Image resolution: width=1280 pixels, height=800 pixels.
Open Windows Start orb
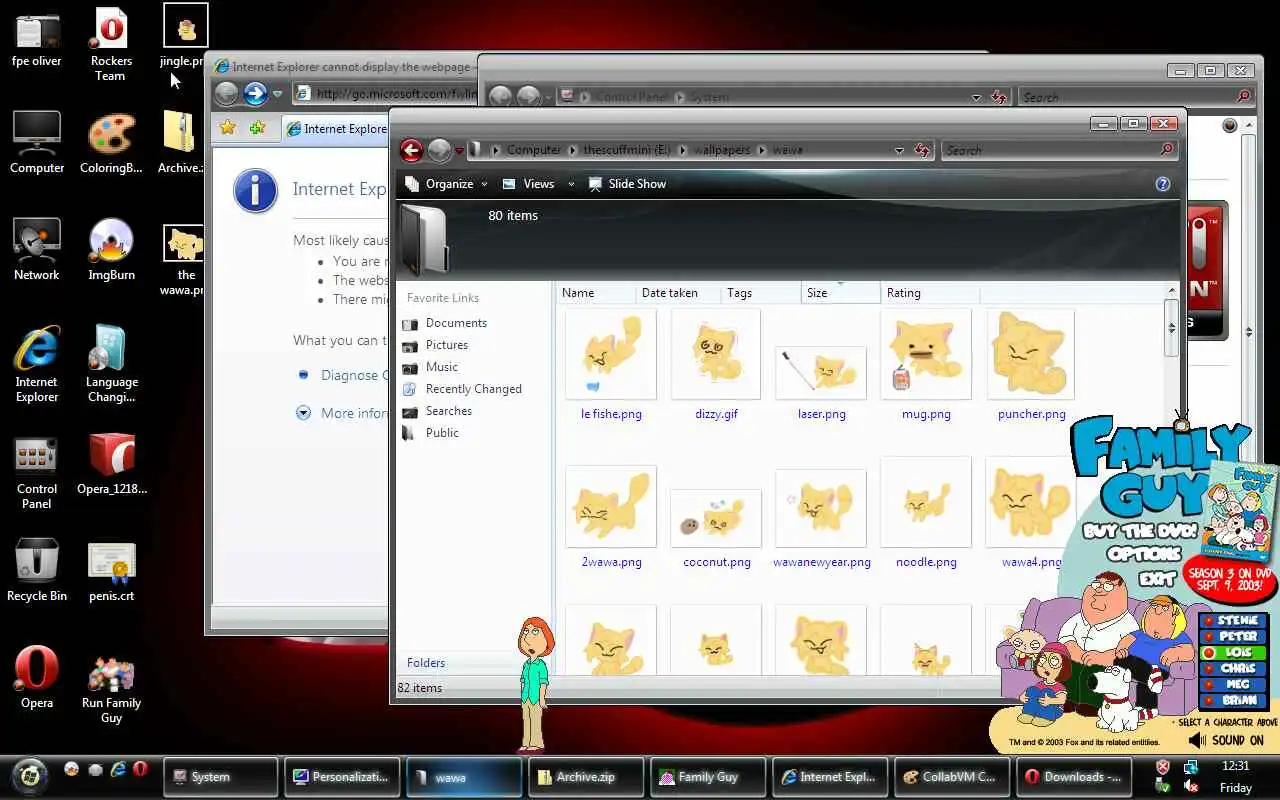[x=31, y=775]
